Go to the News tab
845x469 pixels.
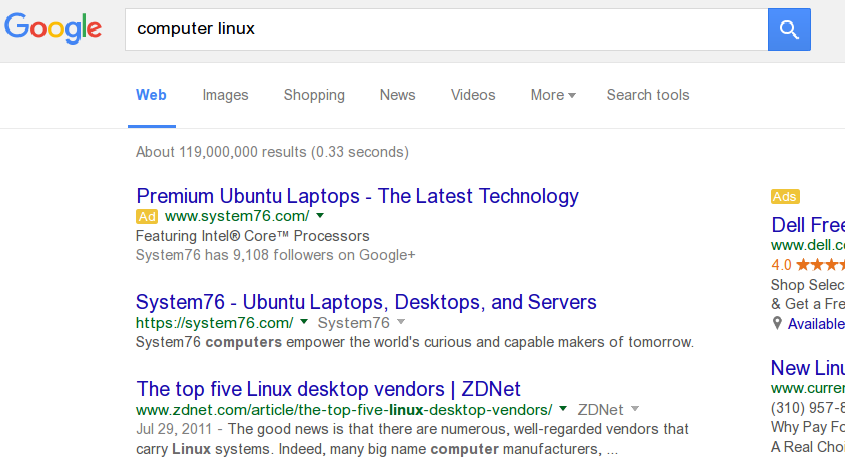[397, 95]
